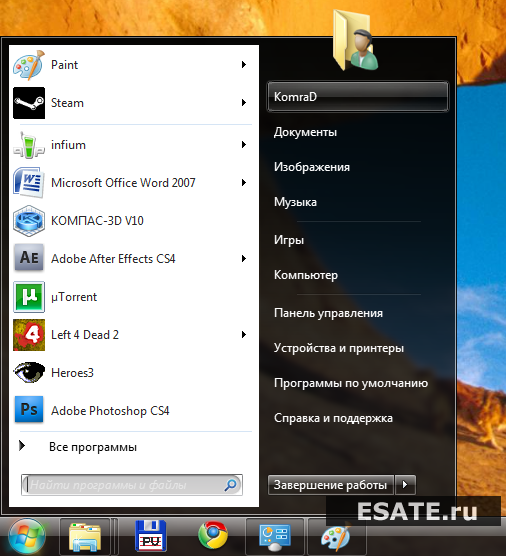Screen dimensions: 506x556
Task: Click the infium program label
Action: click(68, 145)
